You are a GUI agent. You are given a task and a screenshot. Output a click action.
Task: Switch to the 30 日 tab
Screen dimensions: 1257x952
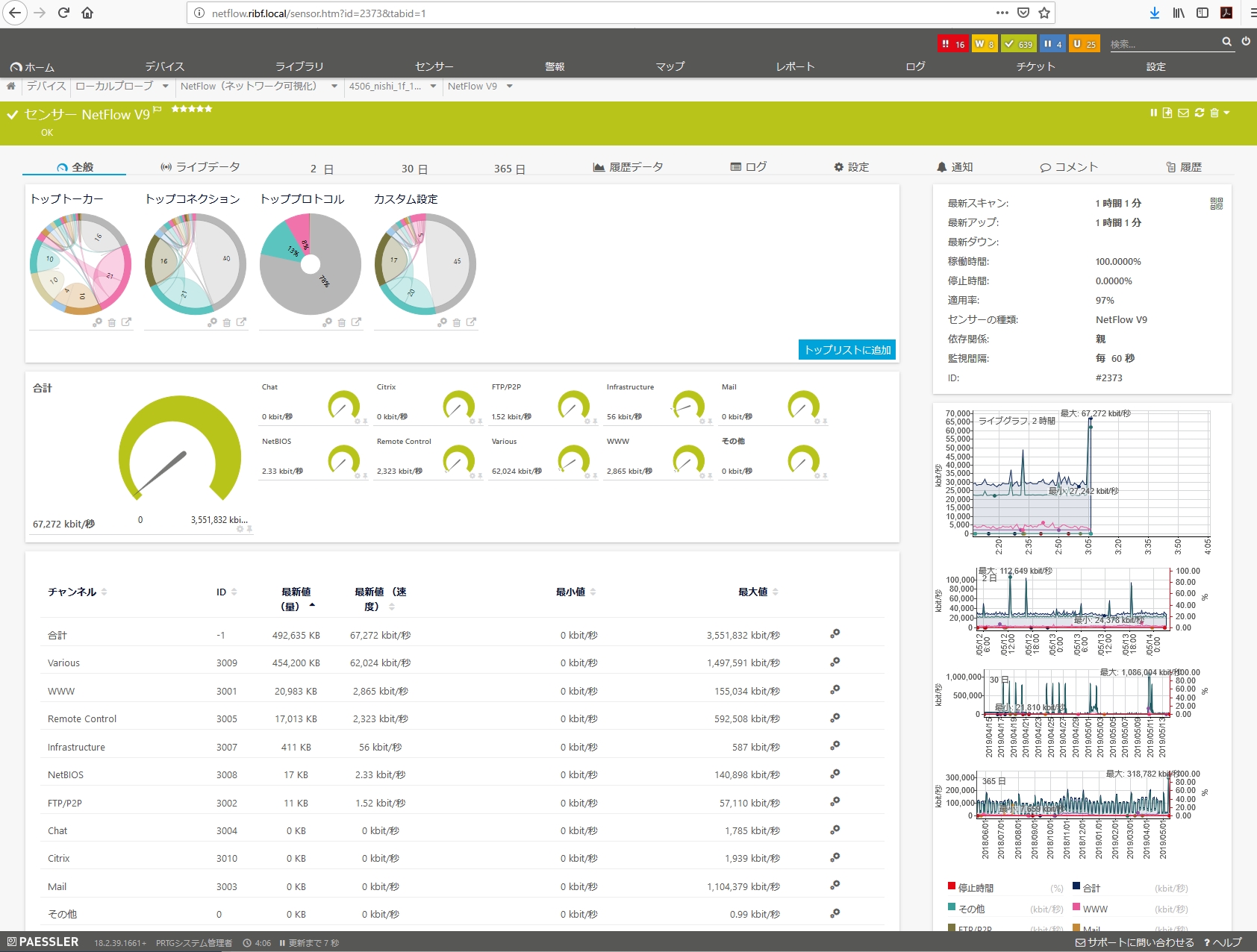414,169
